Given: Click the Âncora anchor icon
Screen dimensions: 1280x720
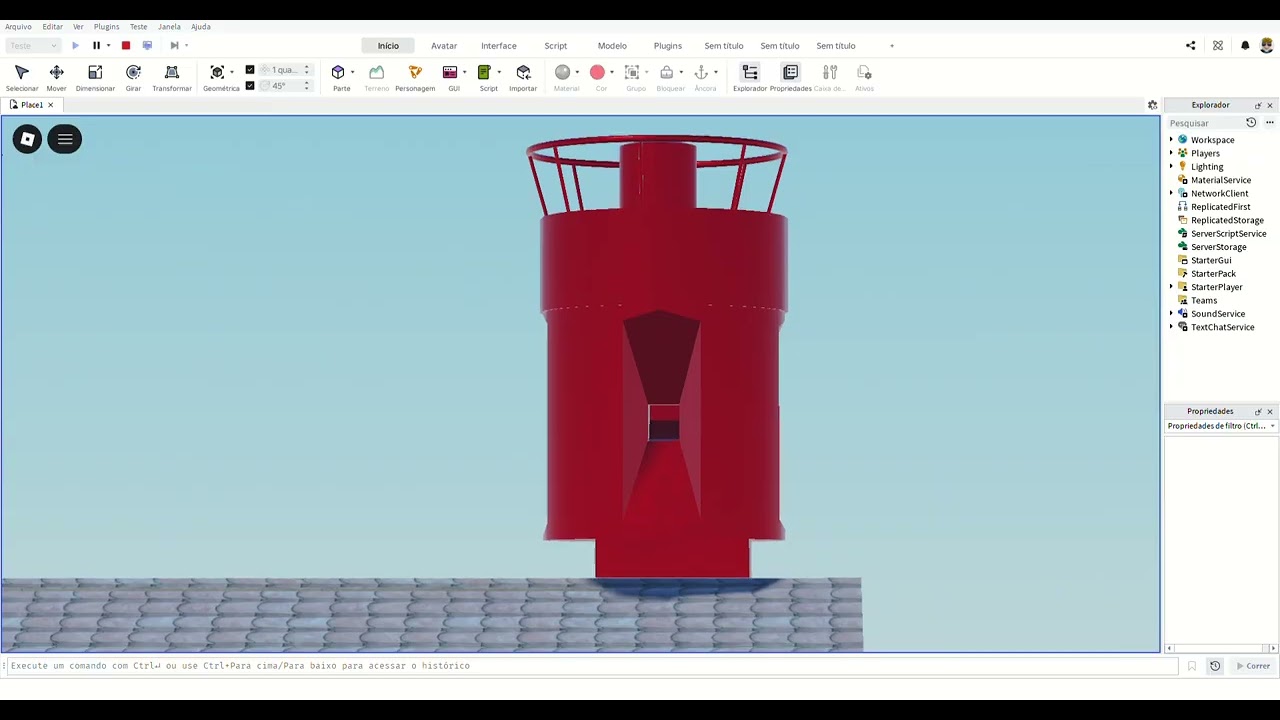Looking at the screenshot, I should coord(701,72).
